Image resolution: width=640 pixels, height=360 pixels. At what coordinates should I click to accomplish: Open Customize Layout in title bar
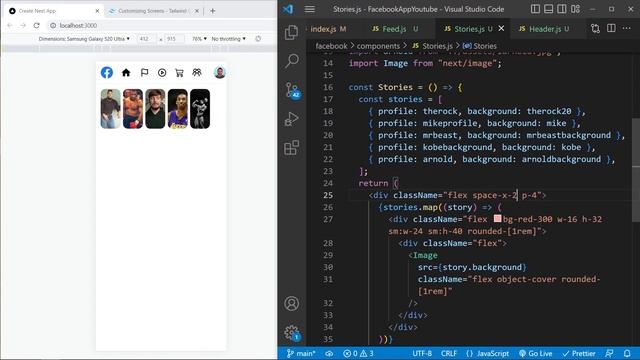576,9
